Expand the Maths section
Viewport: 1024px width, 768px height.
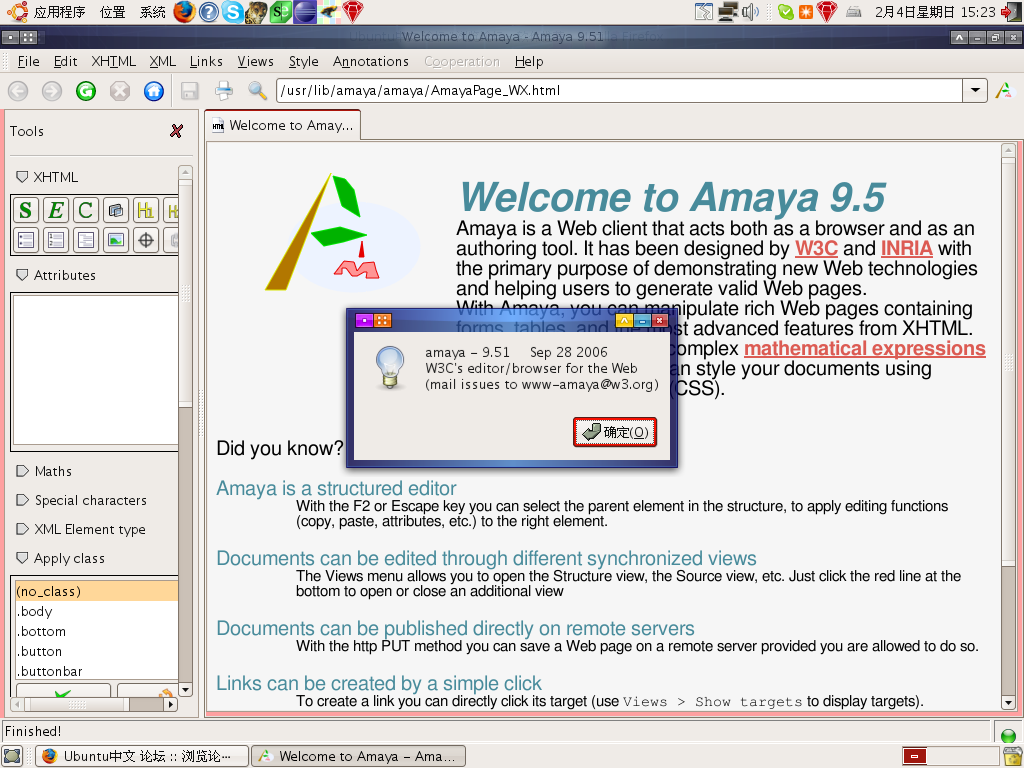pos(22,471)
